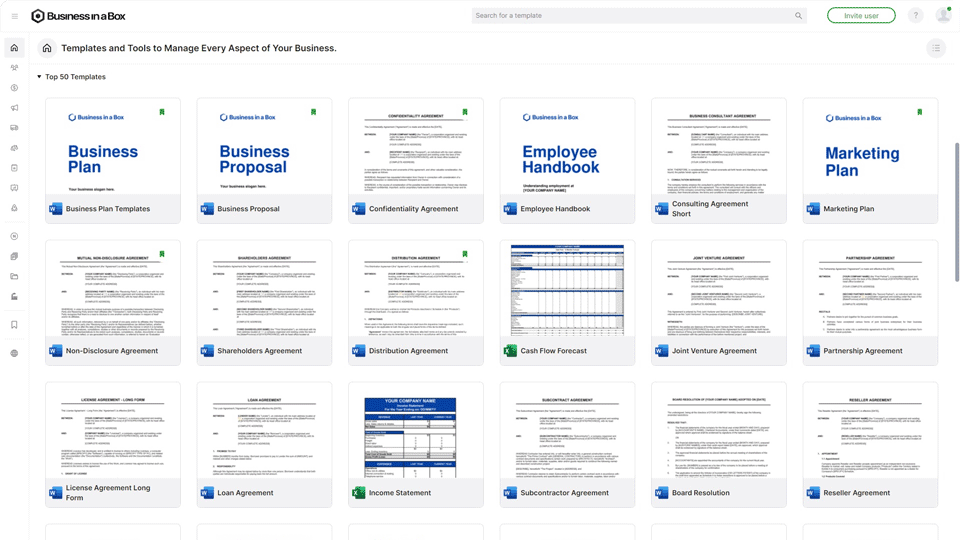Viewport: 960px width, 540px height.
Task: Open the Employee Handbook thumbnail
Action: click(x=567, y=147)
